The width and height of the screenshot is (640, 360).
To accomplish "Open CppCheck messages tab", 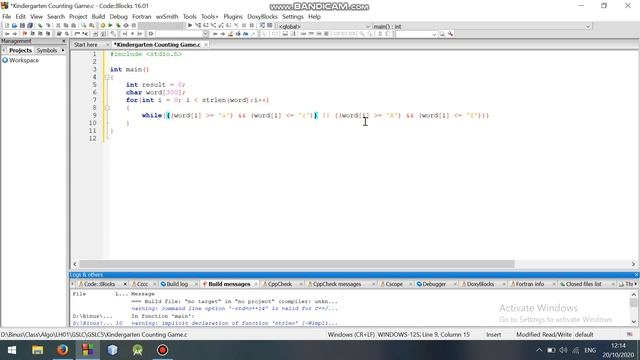I will coord(337,284).
